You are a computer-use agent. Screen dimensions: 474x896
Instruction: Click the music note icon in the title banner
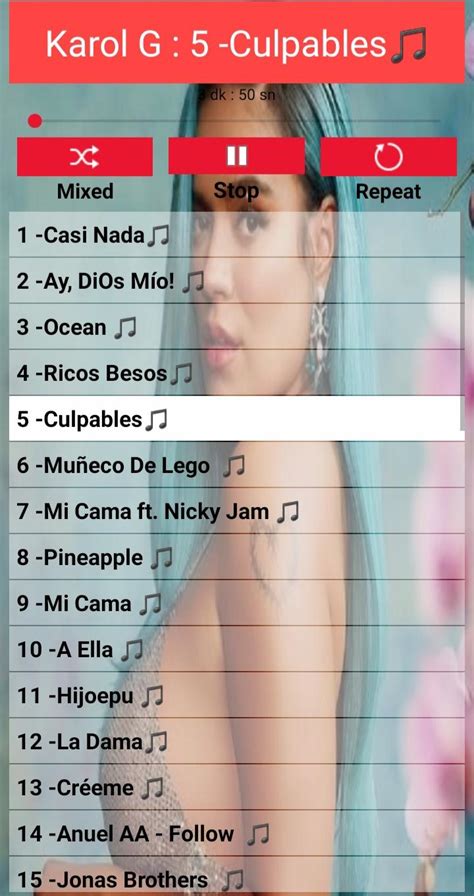(x=409, y=45)
